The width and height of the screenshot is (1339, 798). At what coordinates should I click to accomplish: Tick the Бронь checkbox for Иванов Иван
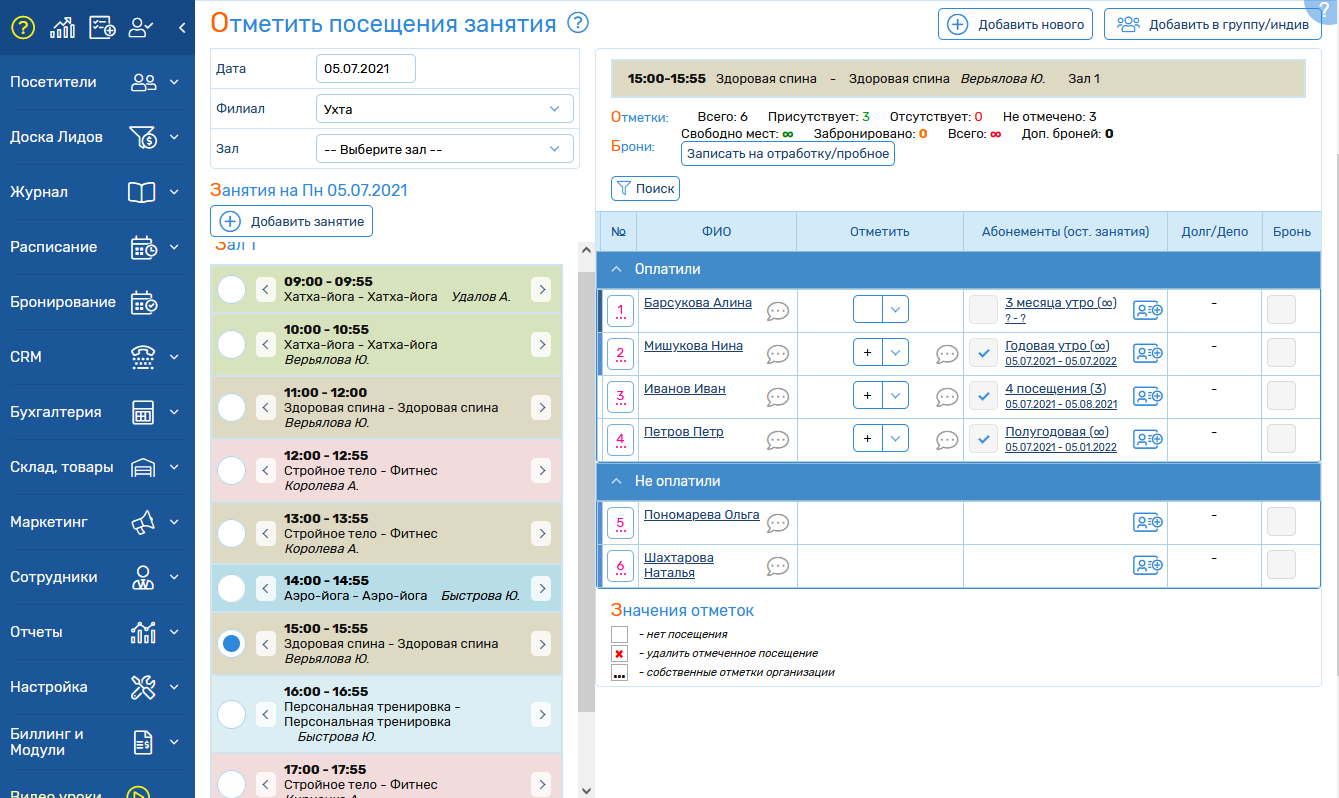pyautogui.click(x=1281, y=395)
